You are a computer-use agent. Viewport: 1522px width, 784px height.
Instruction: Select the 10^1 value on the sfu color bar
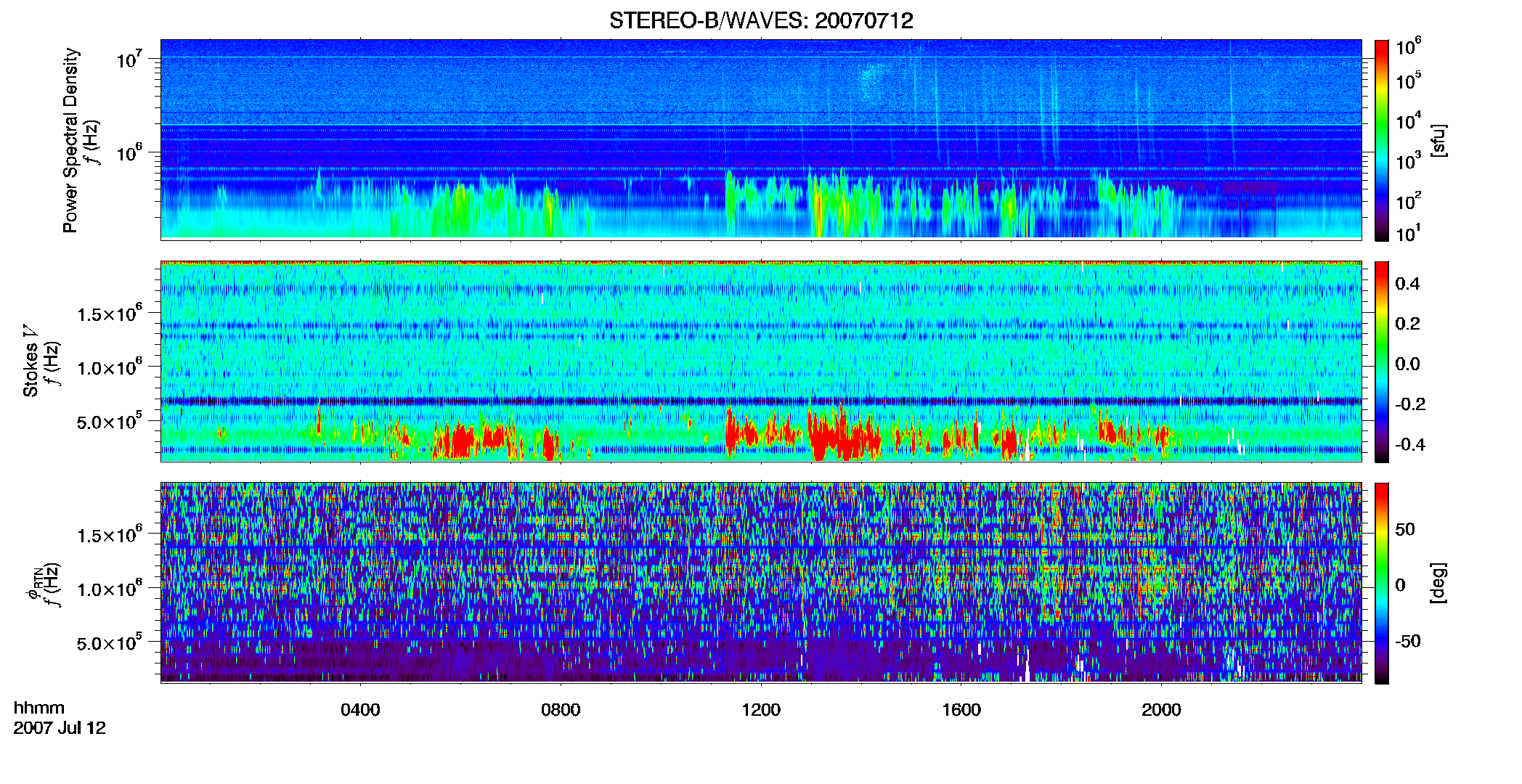pos(1409,234)
